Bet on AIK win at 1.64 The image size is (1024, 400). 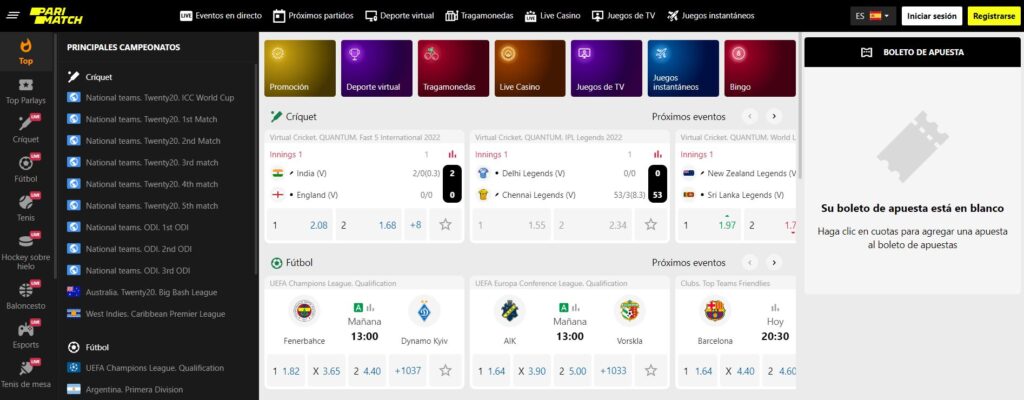click(491, 371)
